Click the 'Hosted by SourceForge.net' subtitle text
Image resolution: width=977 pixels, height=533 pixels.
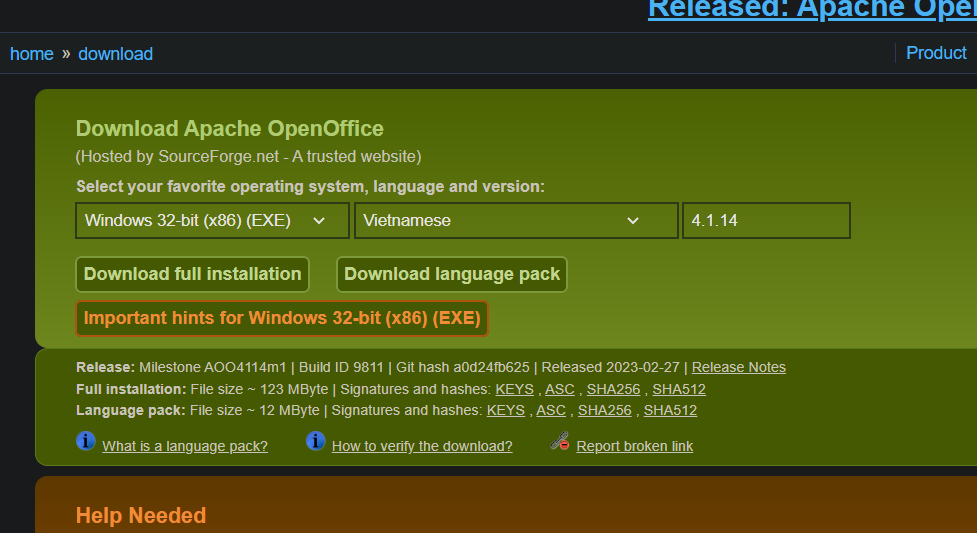coord(248,156)
